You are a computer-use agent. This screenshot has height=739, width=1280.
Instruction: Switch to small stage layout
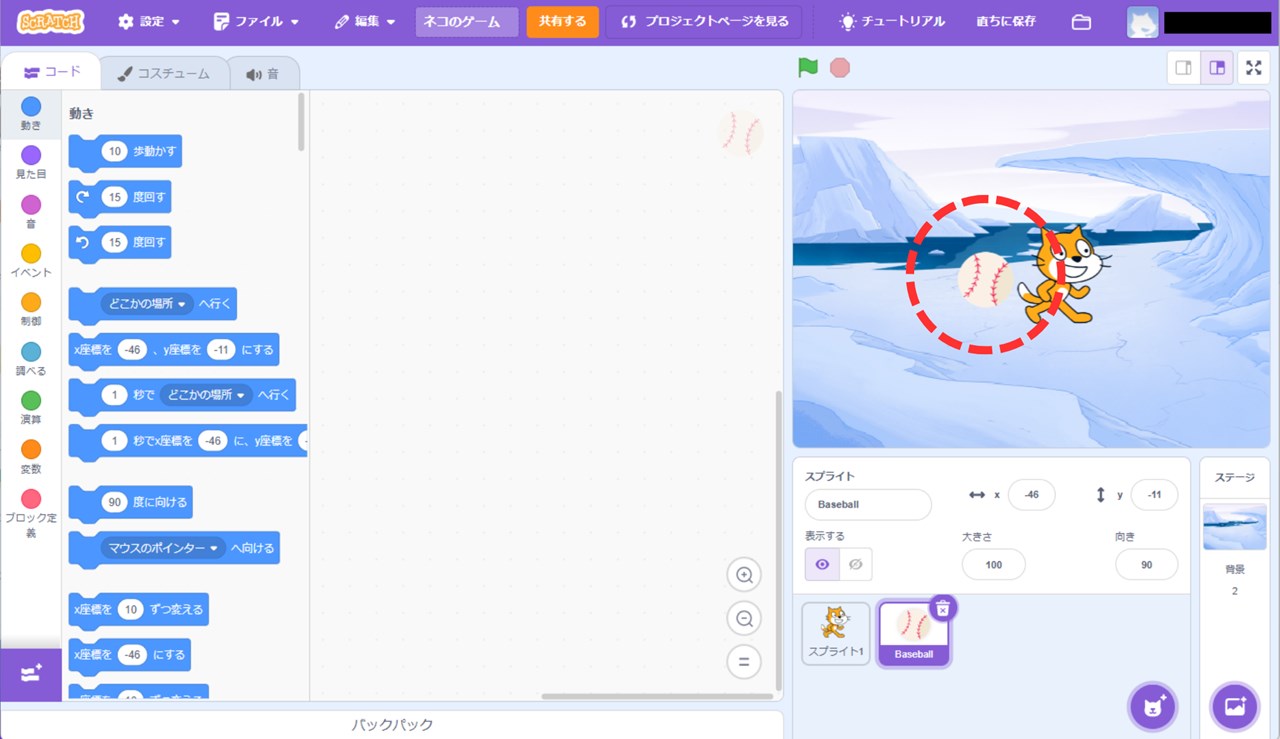(x=1184, y=68)
